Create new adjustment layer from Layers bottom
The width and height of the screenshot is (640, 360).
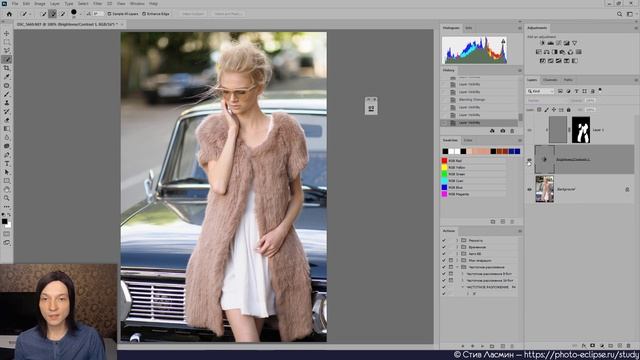click(x=602, y=346)
